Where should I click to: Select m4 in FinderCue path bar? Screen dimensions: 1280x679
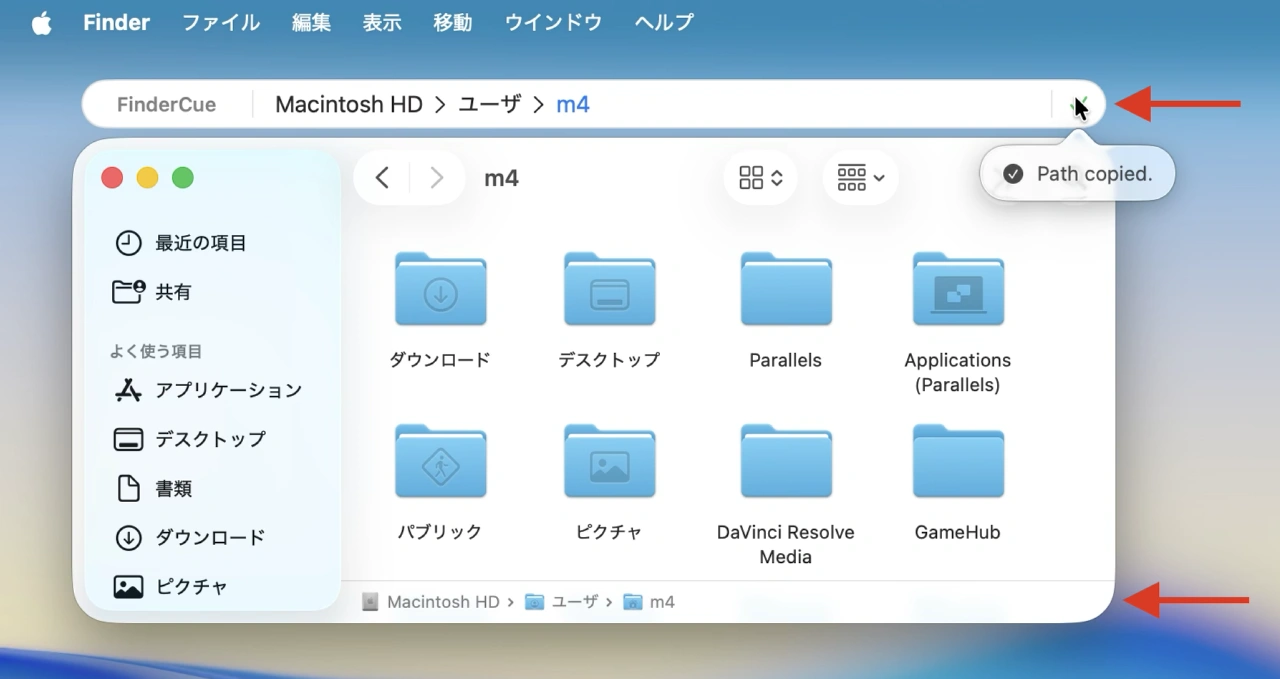tap(573, 104)
